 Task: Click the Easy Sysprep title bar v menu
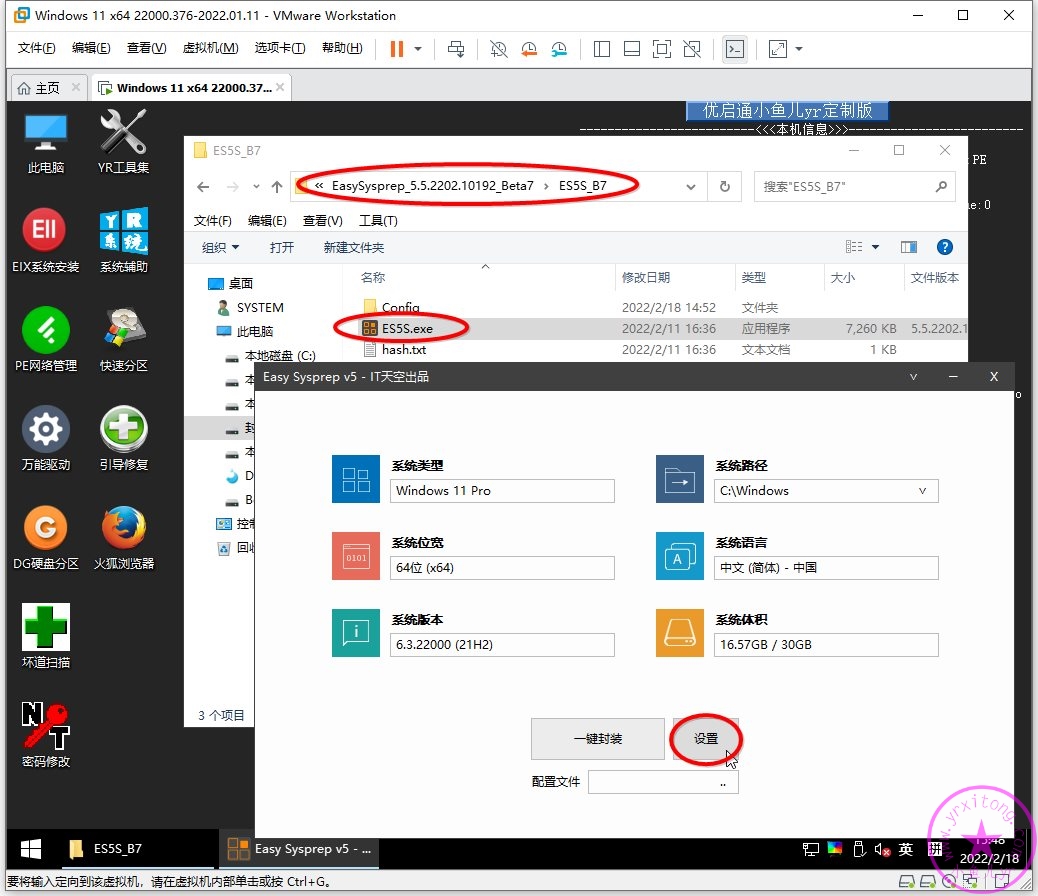(913, 376)
